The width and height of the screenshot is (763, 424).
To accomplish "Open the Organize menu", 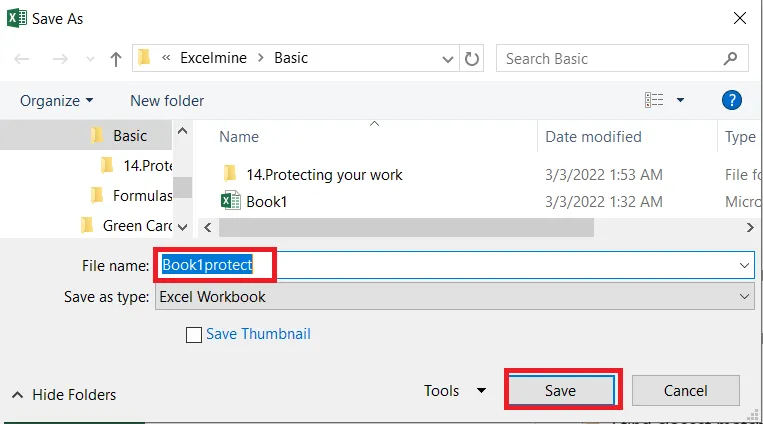I will [56, 101].
